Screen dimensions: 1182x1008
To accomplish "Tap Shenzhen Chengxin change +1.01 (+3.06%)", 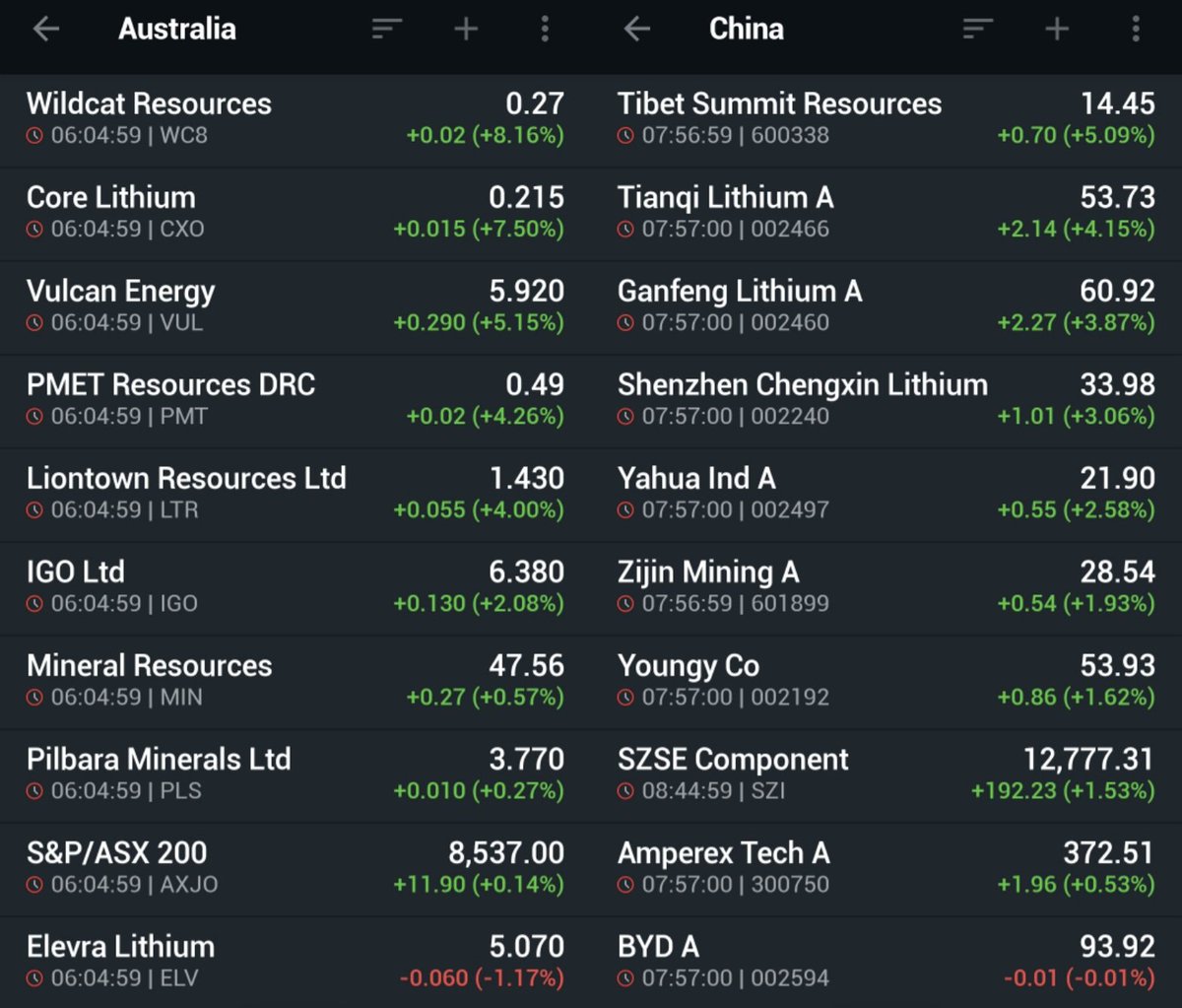I will (1077, 417).
